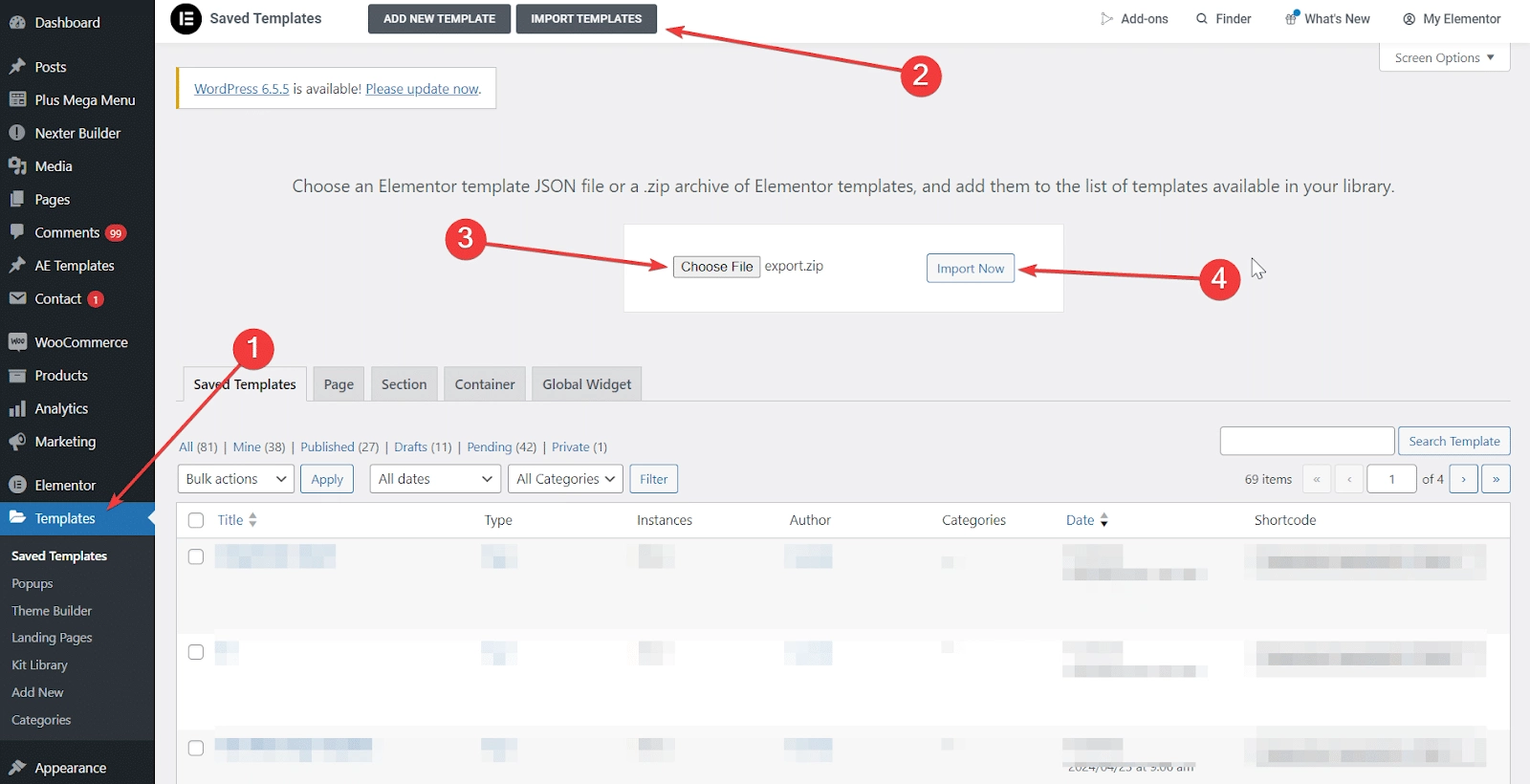Switch to the Container tab

coord(485,384)
